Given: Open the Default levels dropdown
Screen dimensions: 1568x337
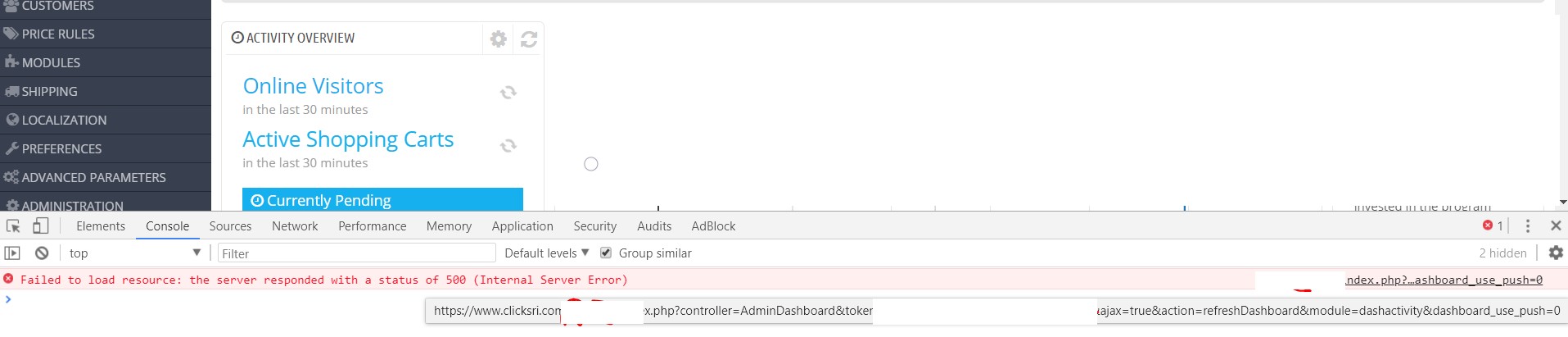Looking at the screenshot, I should 546,253.
